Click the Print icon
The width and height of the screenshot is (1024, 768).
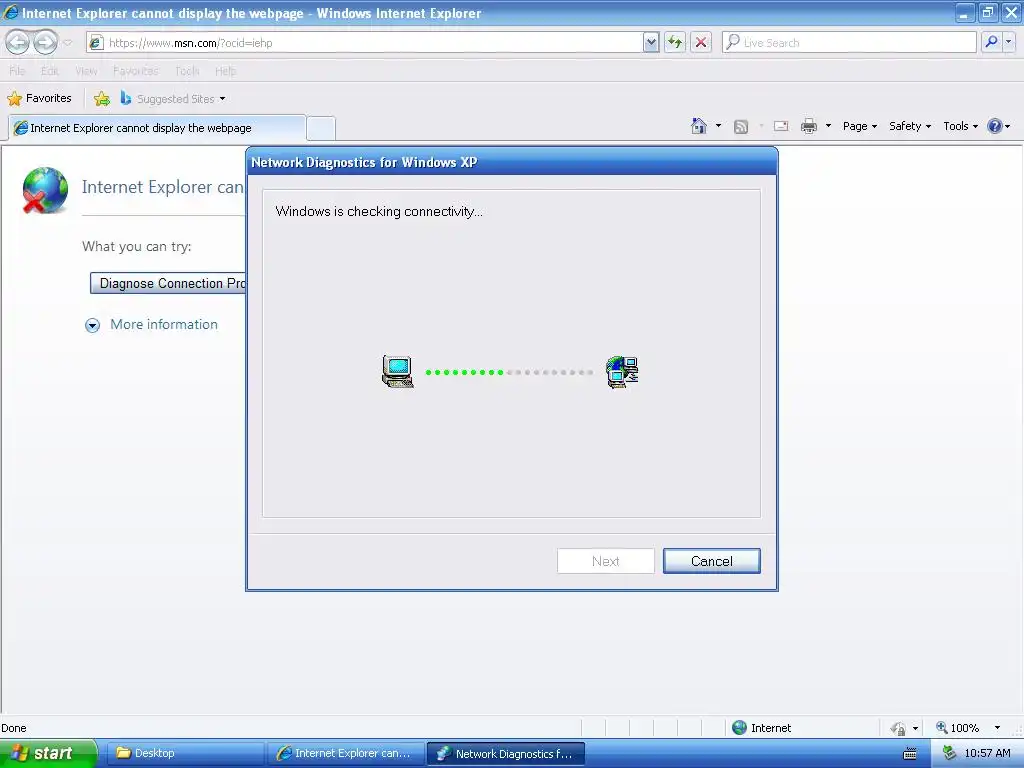808,126
